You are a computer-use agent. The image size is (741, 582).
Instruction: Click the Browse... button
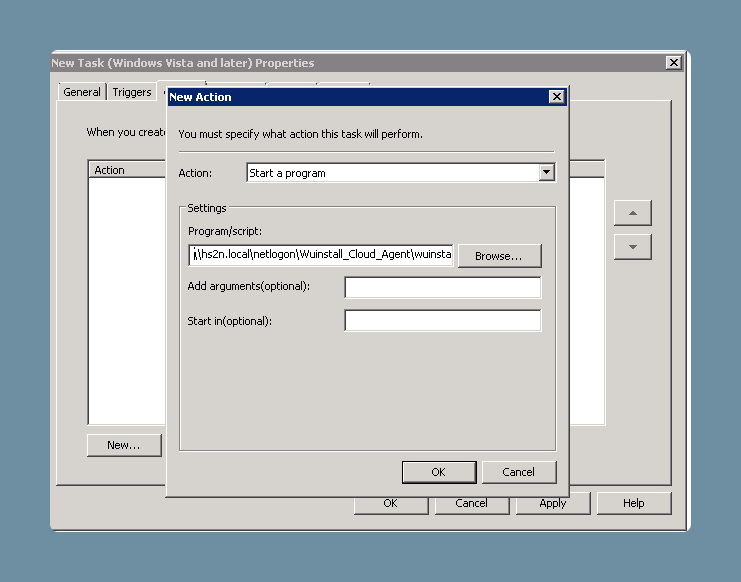pyautogui.click(x=500, y=256)
